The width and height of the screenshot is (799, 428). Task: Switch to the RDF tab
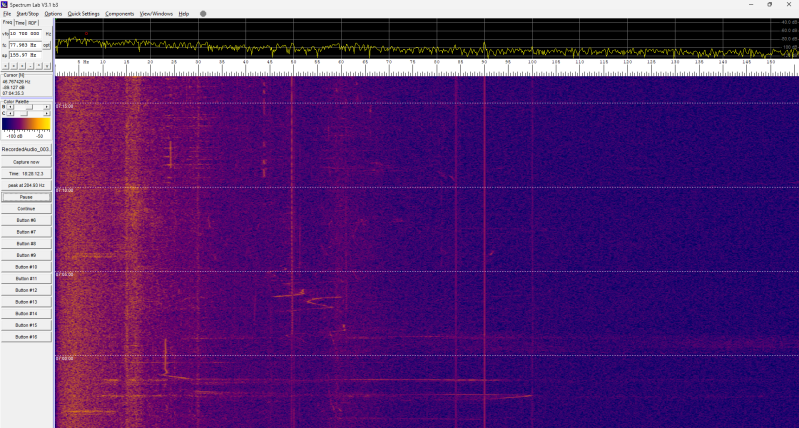point(33,23)
